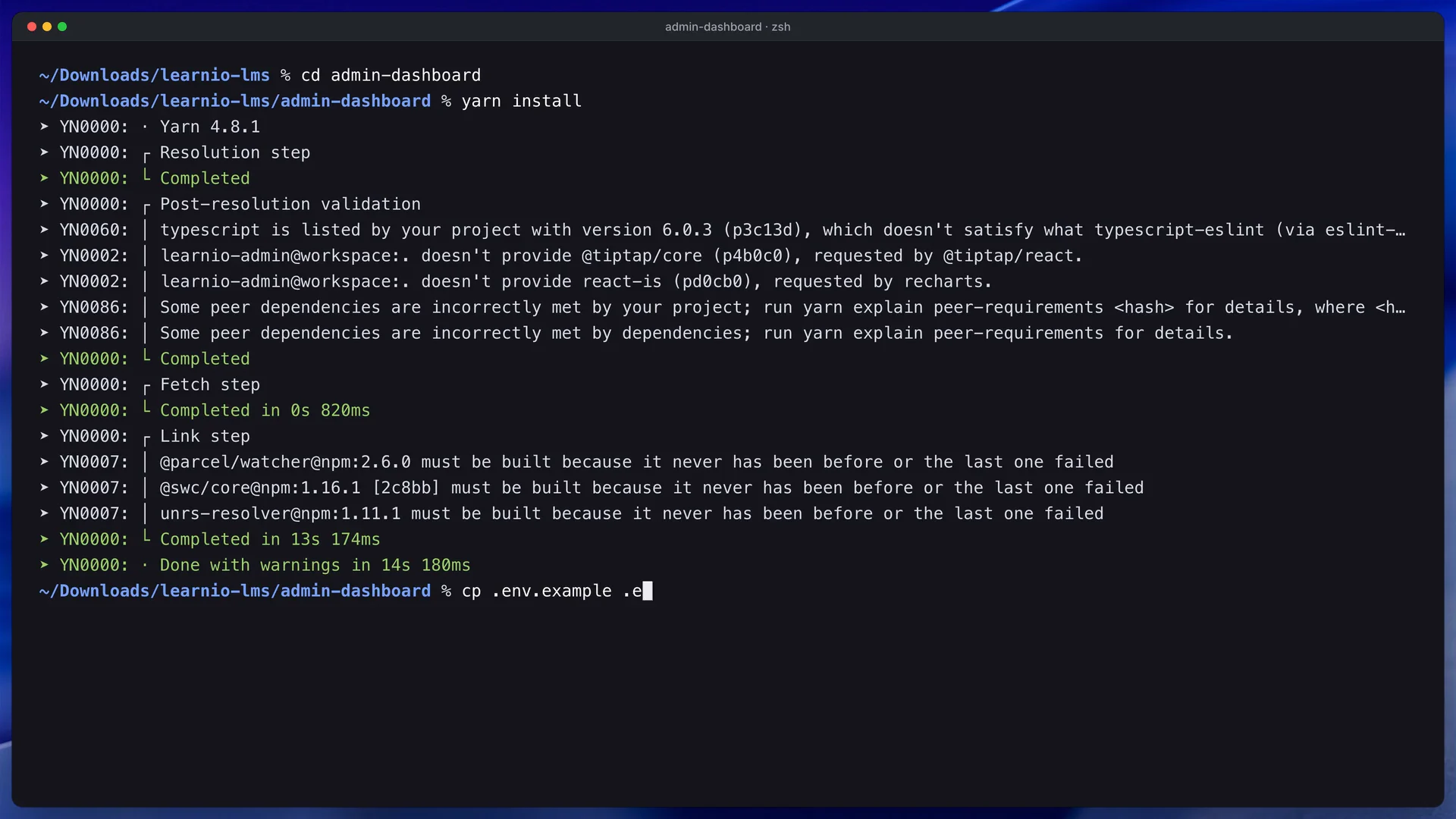The width and height of the screenshot is (1456, 819).
Task: Click the unrs-resolver build notice line
Action: click(572, 513)
